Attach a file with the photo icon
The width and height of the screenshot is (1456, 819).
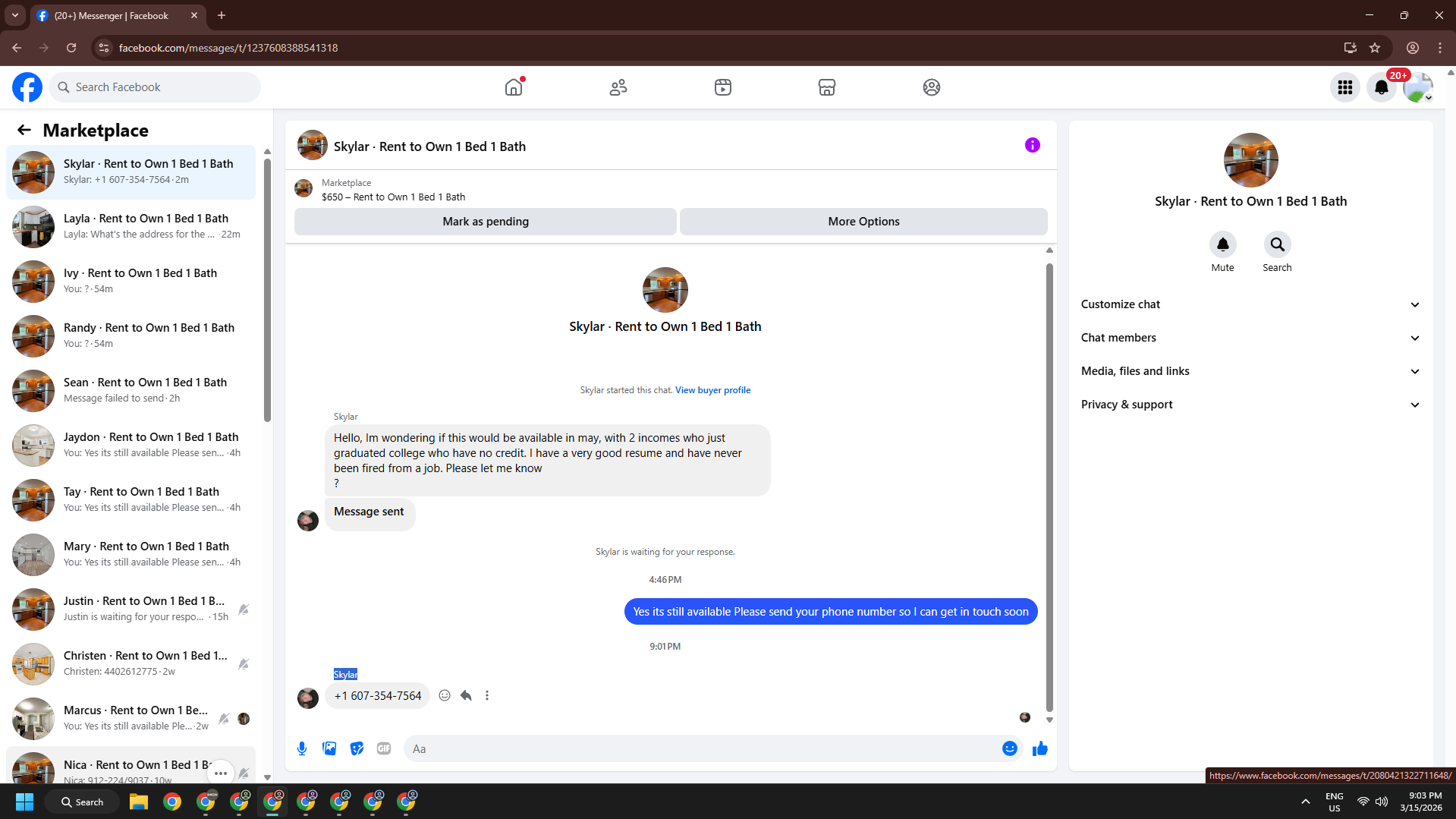(x=329, y=748)
